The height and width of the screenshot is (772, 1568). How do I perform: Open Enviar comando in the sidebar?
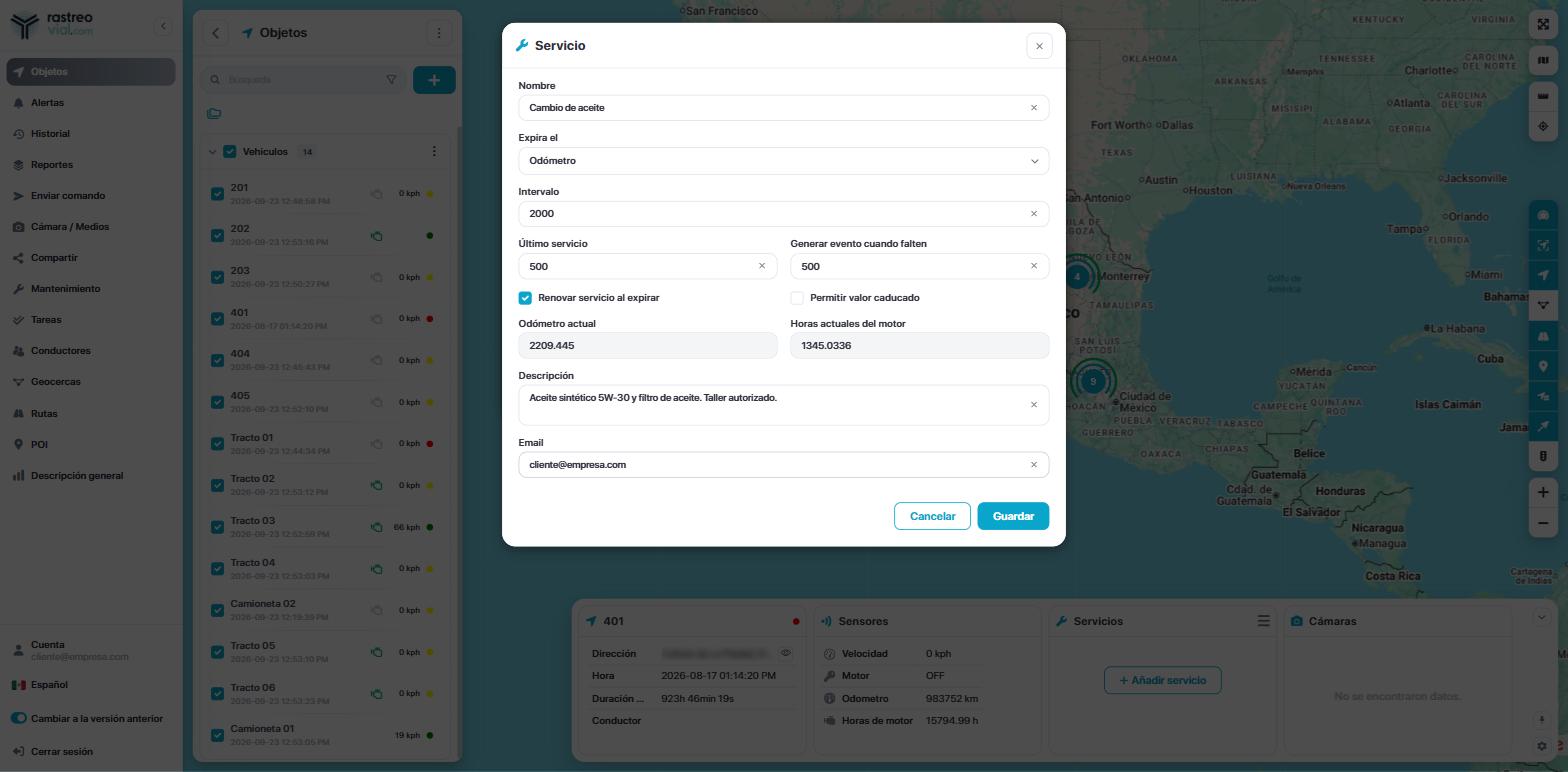point(91,196)
